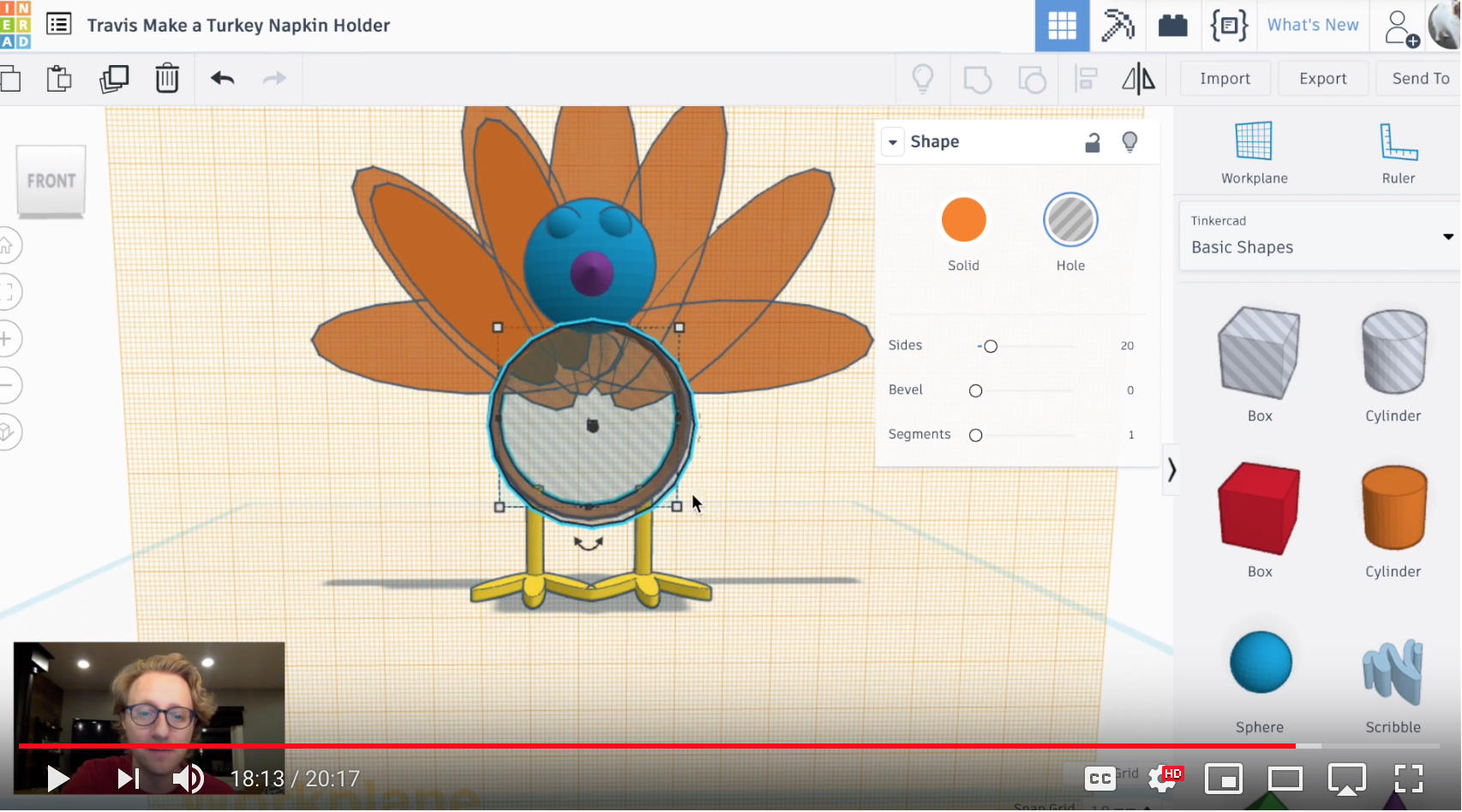Click the design title Travis Make a Turkey Napkin Holder
1462x812 pixels.
[238, 26]
